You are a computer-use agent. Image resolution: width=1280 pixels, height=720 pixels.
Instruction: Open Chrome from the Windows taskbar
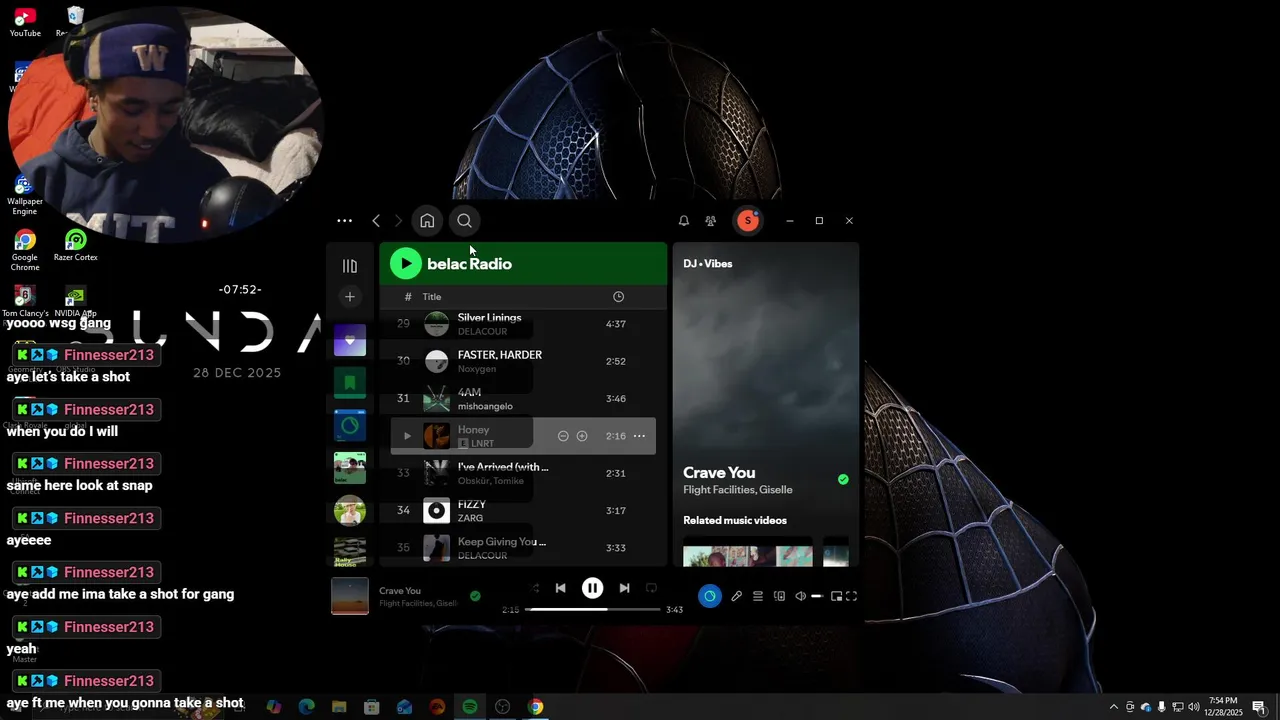tap(536, 707)
